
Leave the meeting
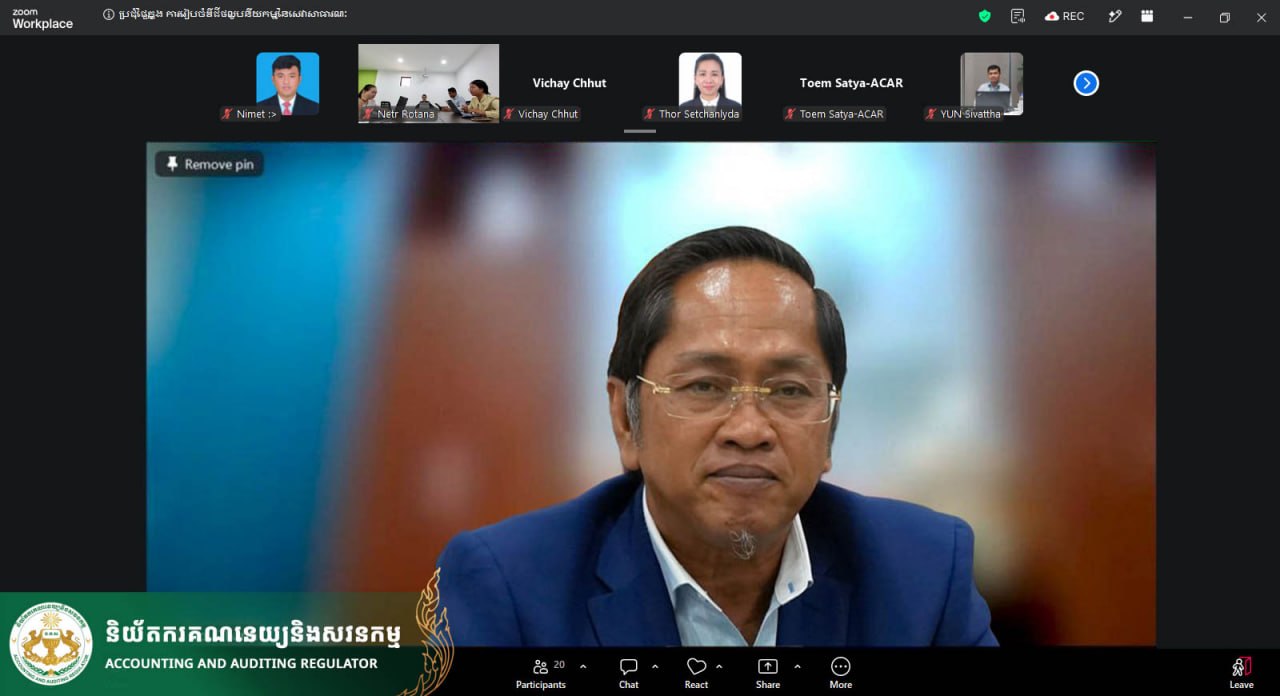[x=1241, y=673]
